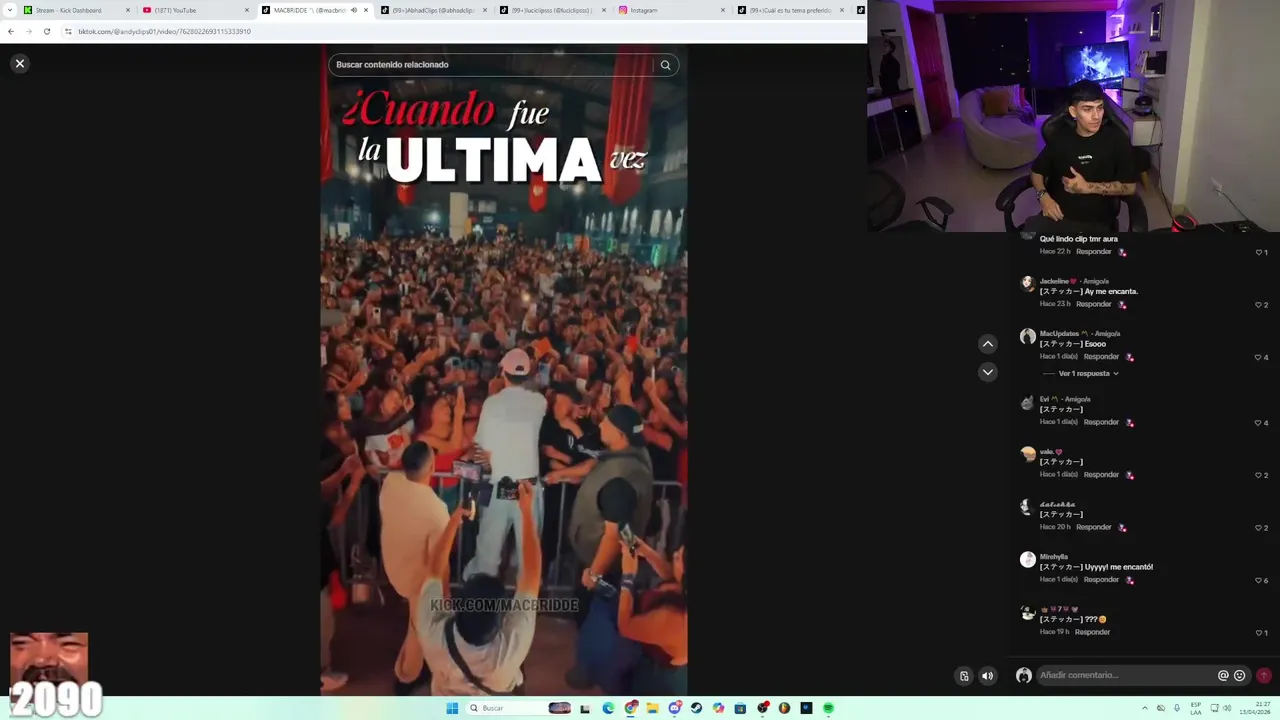The image size is (1280, 720).
Task: Click the browser back arrow
Action: pos(10,32)
